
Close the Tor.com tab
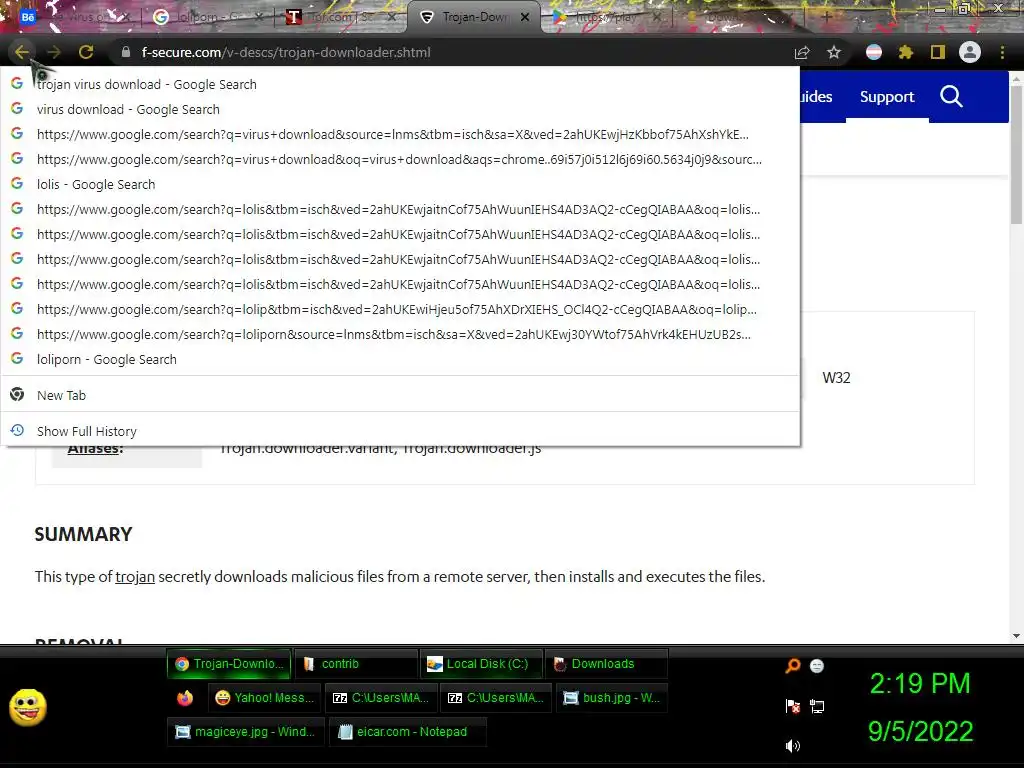click(392, 17)
